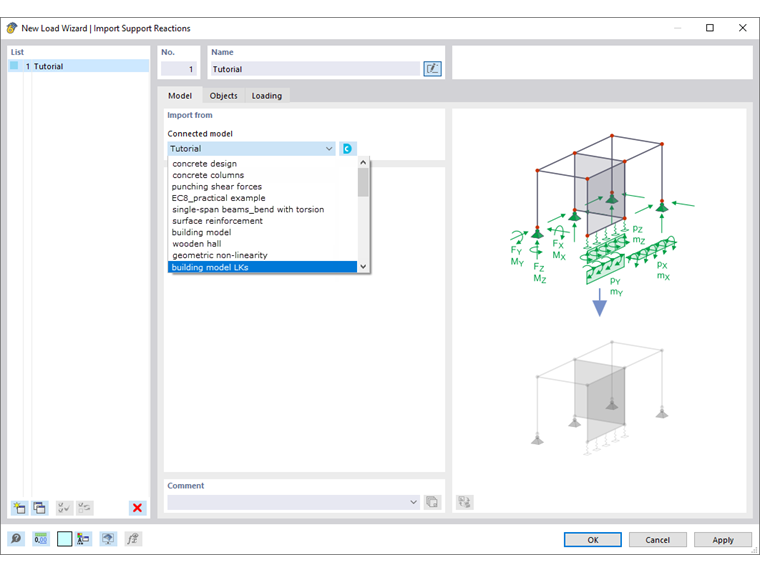Delete the selected item with red X
760x573 pixels.
pyautogui.click(x=137, y=508)
